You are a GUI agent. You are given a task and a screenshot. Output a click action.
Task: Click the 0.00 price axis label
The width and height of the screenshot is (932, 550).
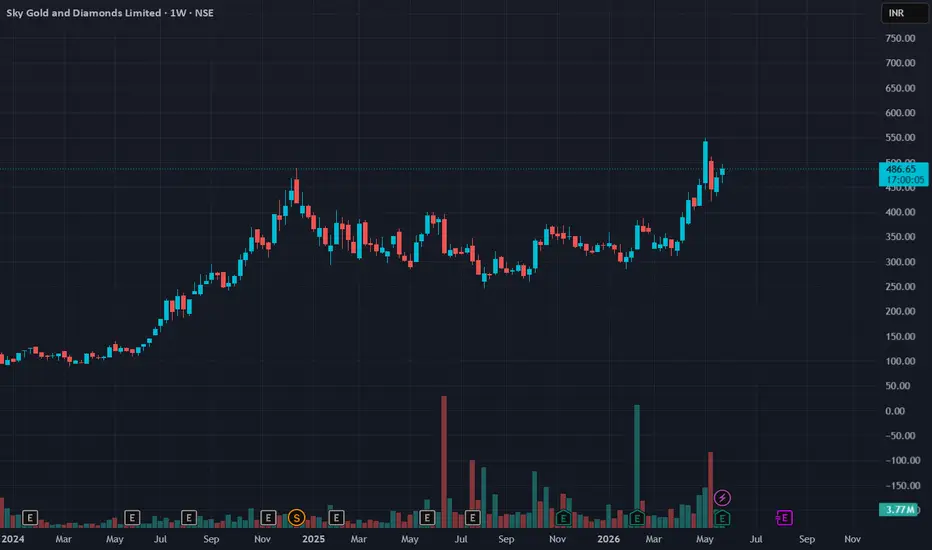895,411
